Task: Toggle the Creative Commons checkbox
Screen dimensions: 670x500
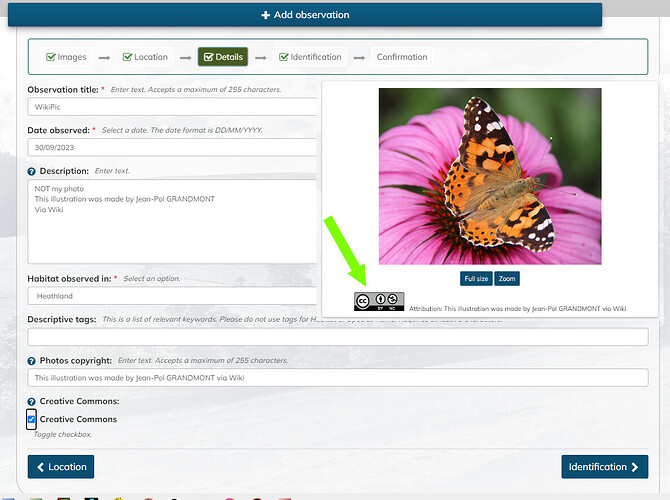Action: [31, 419]
